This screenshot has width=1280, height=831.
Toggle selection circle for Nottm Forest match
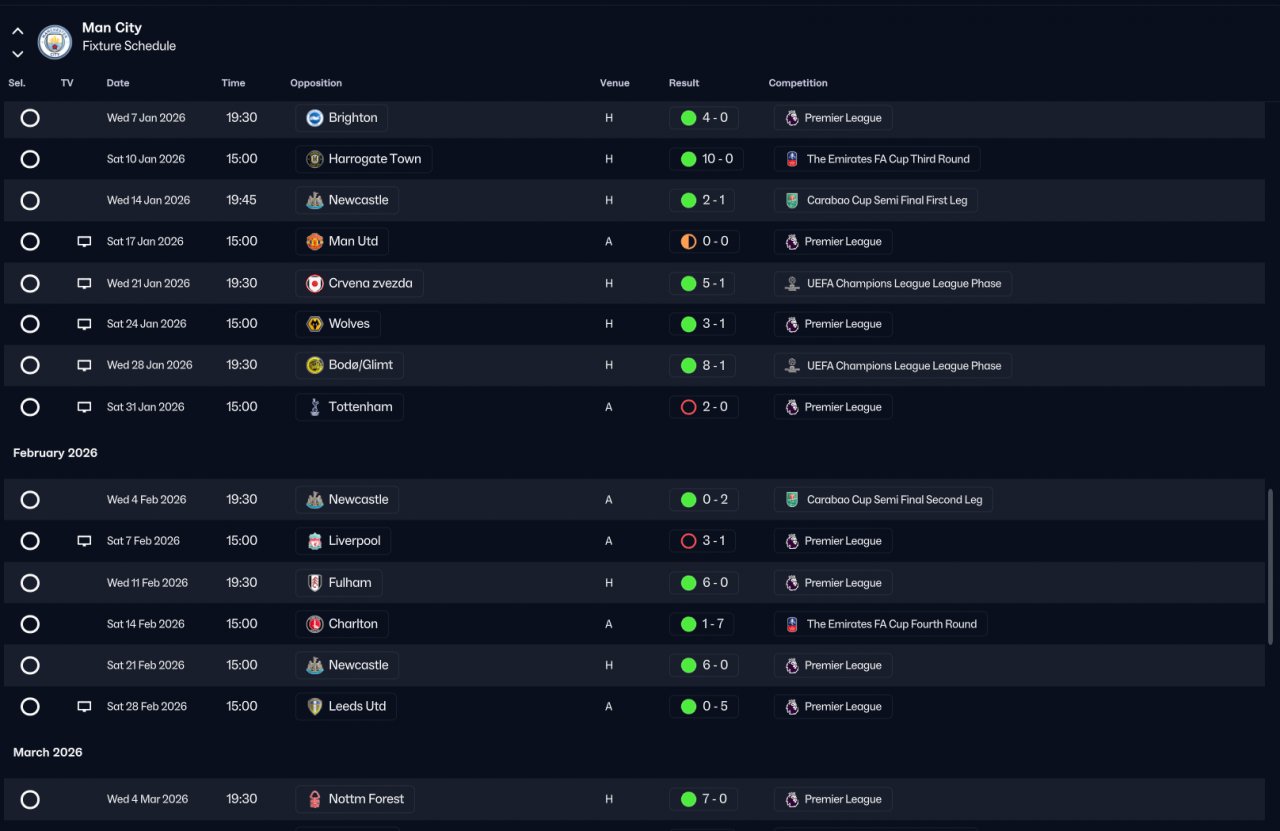[x=30, y=799]
